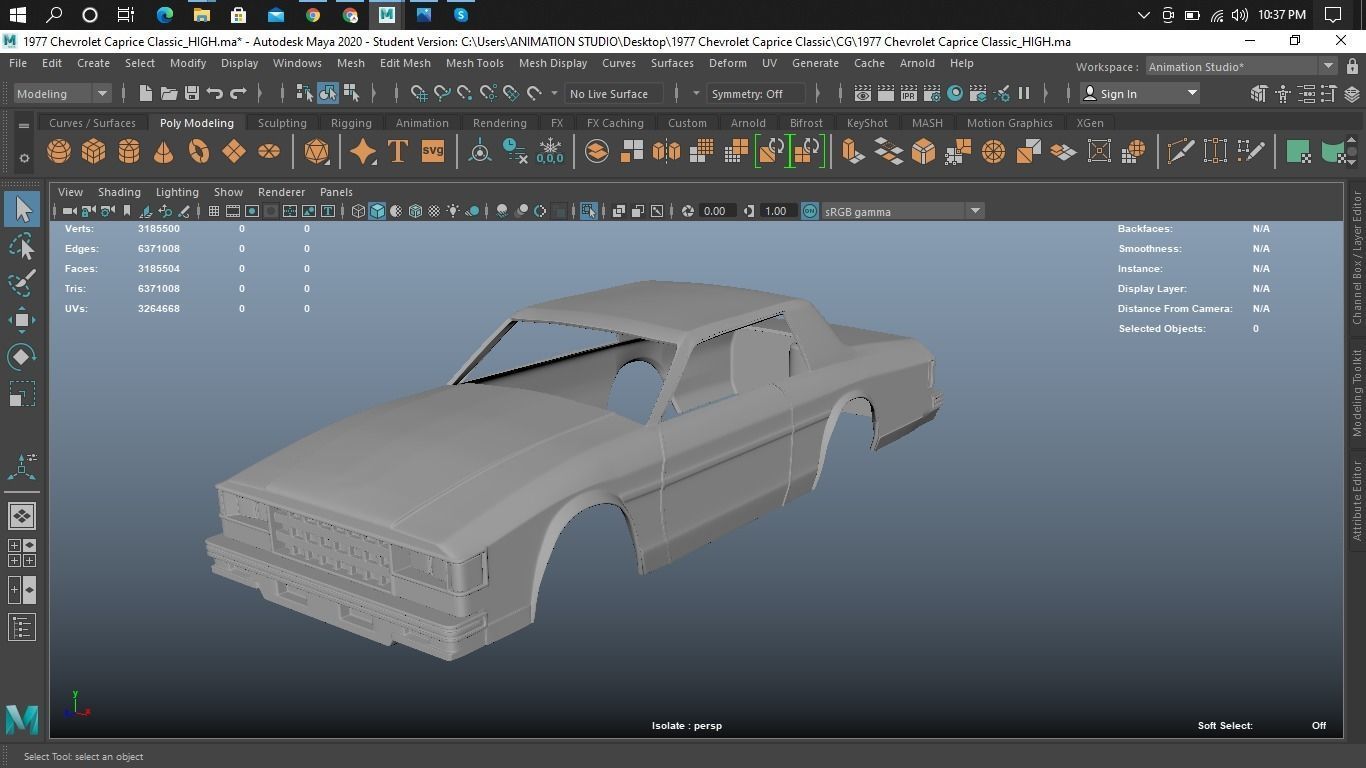Activate the Paint Selection tool
The image size is (1366, 768).
coord(22,282)
